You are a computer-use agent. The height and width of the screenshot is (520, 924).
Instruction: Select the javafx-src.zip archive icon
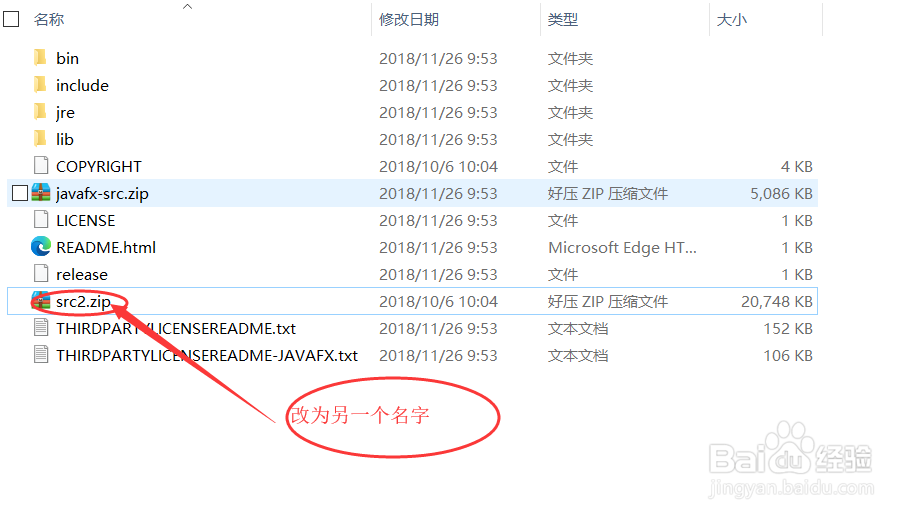pos(41,193)
